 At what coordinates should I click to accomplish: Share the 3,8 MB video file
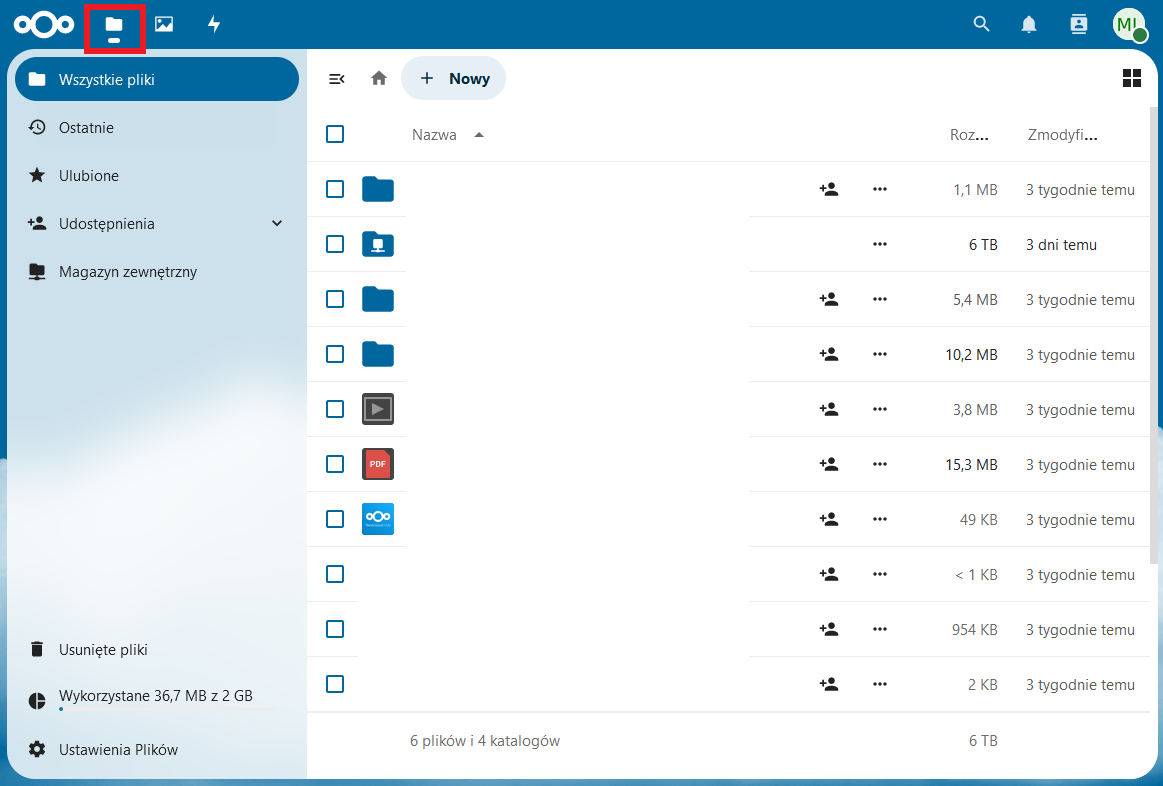tap(828, 409)
